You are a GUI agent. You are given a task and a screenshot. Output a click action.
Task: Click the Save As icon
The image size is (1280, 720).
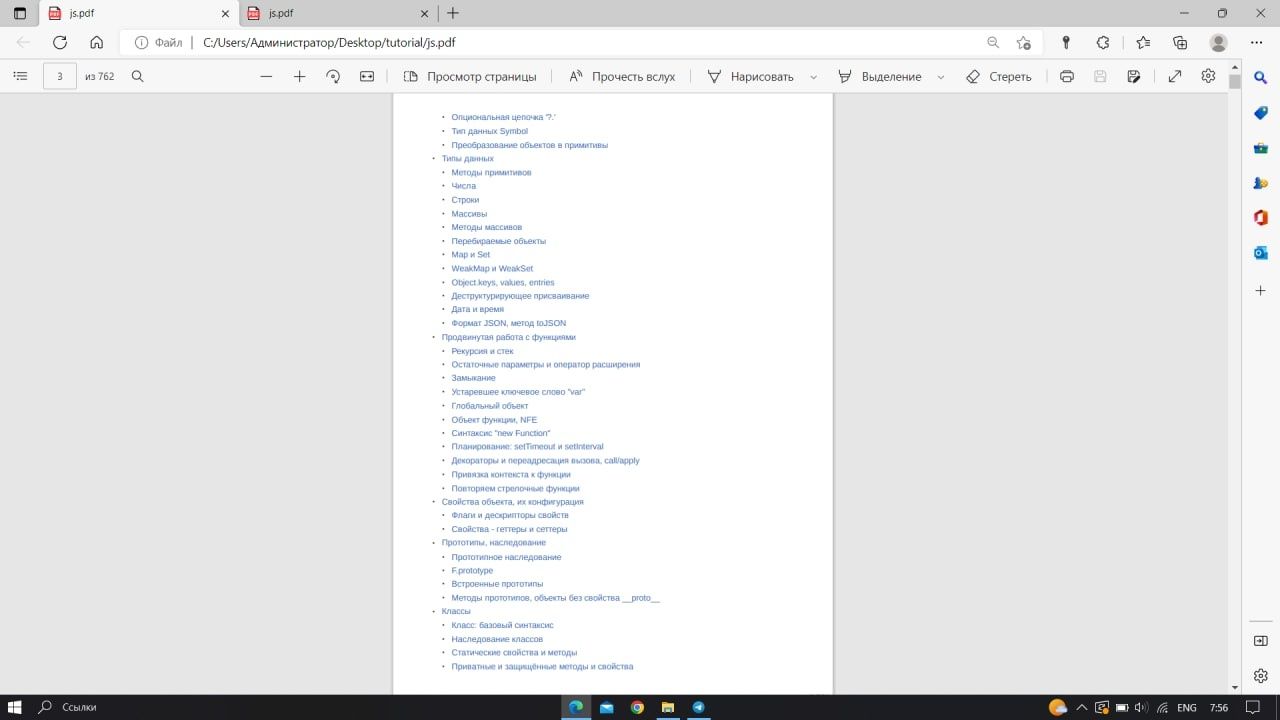coord(1134,76)
